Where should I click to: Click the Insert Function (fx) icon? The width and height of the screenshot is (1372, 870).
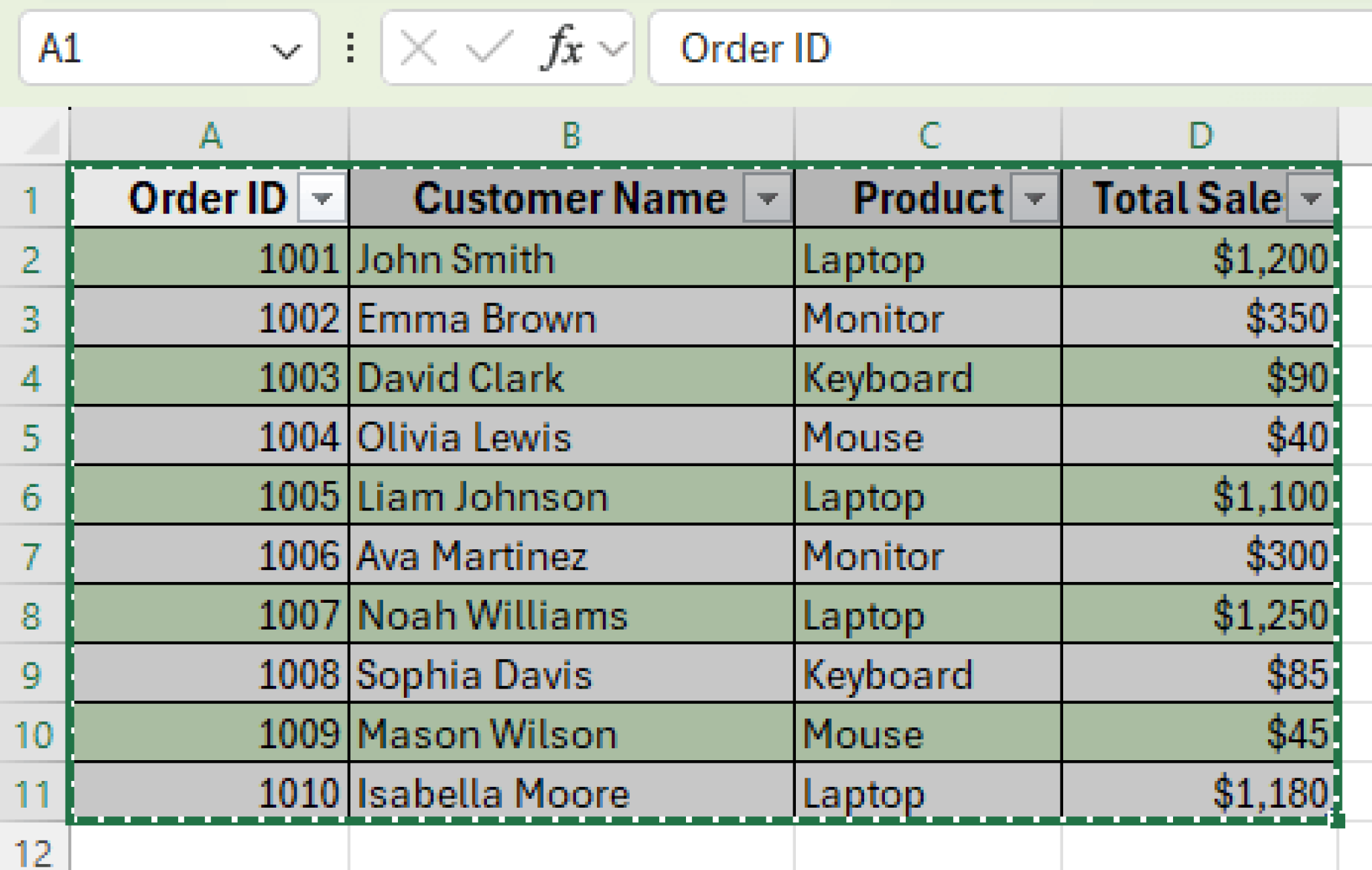pyautogui.click(x=561, y=48)
